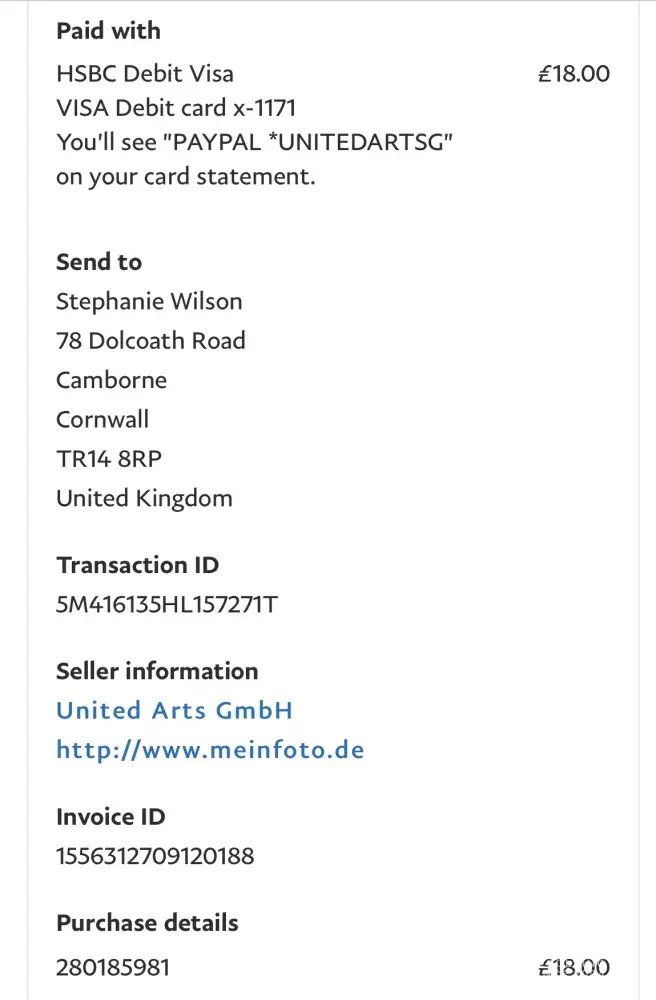Screen dimensions: 656x1000
Task: Click the postcode TR14 8RP
Action: 109,459
